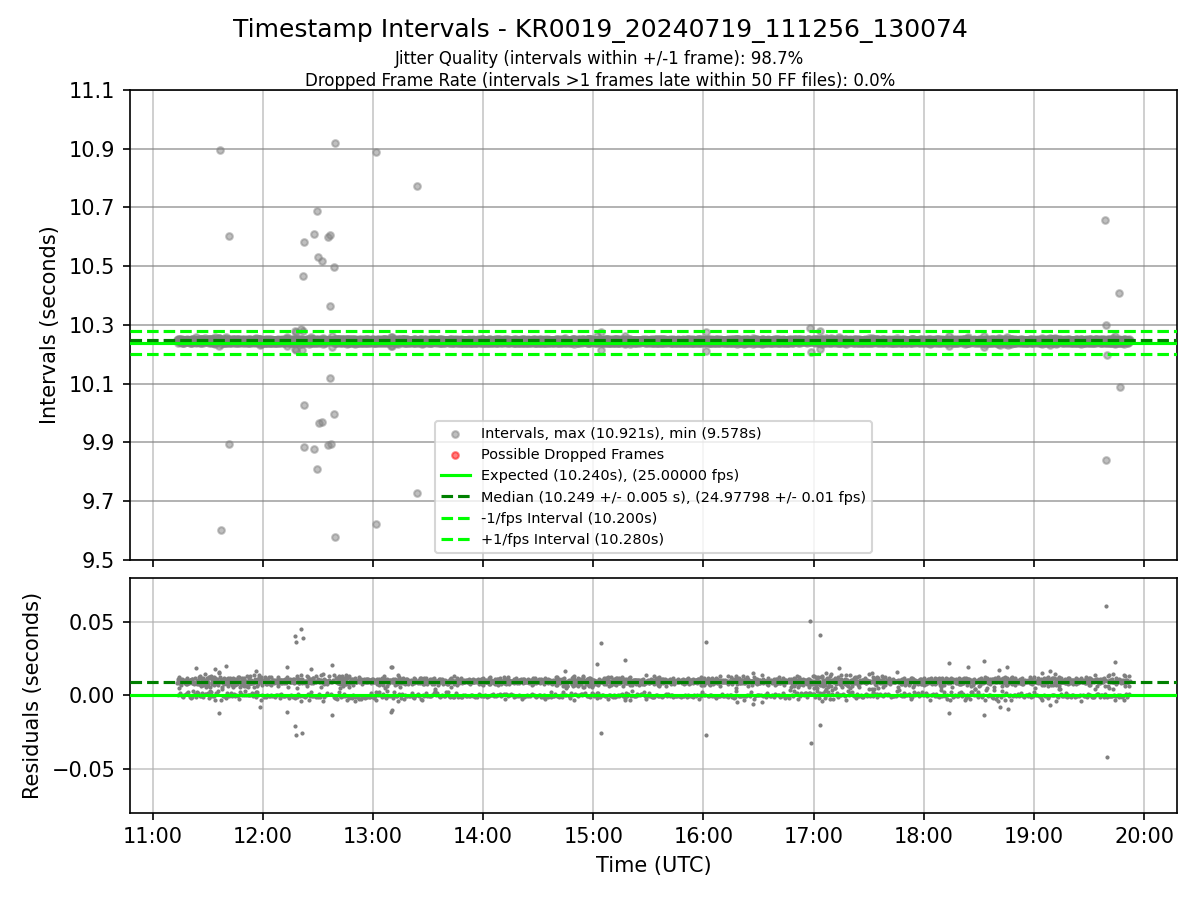Screen dimensions: 1200x900
Task: Click the 19:00 time tick label
Action: coord(1033,835)
